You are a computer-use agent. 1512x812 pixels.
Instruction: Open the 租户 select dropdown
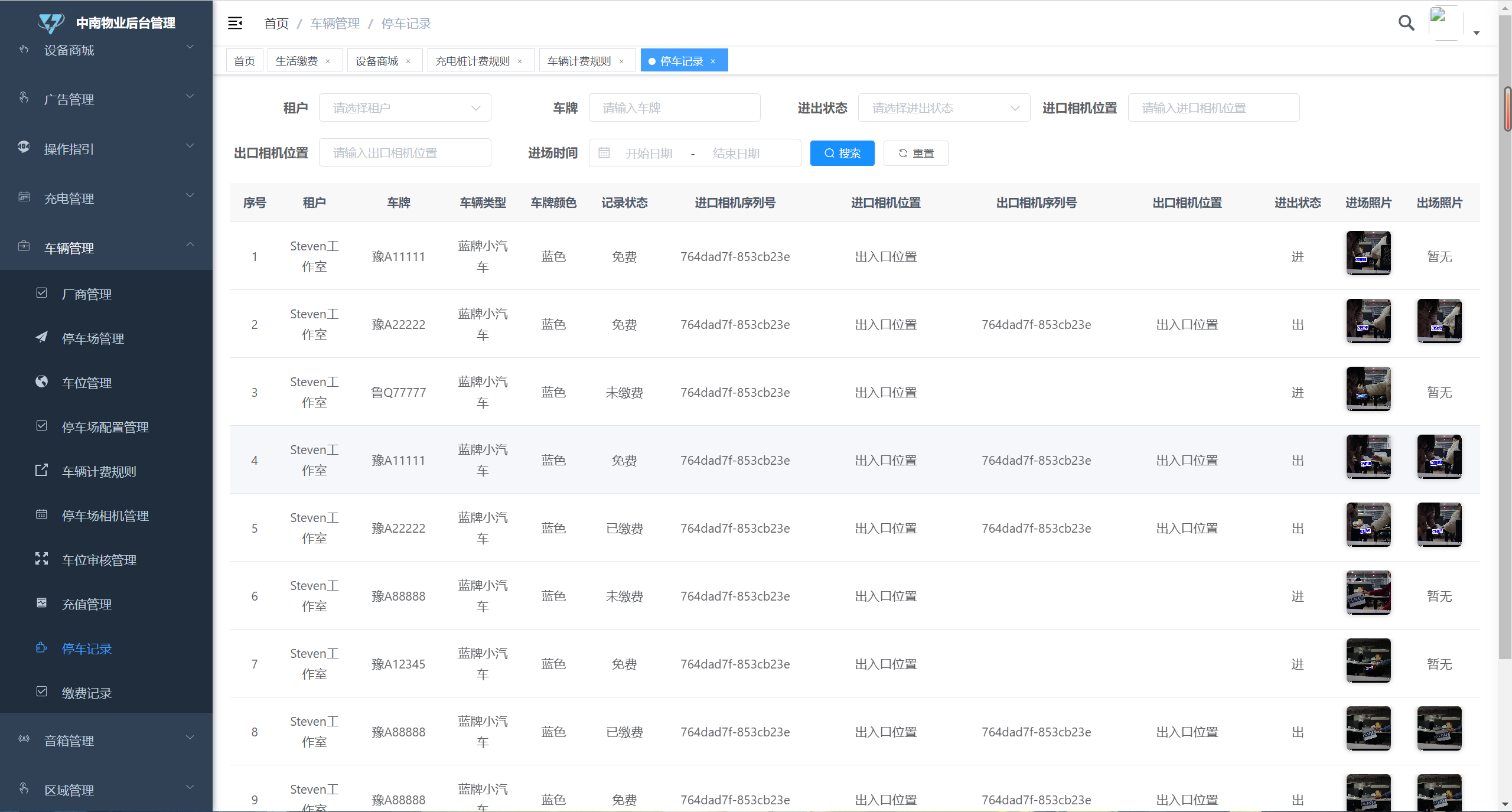click(405, 108)
